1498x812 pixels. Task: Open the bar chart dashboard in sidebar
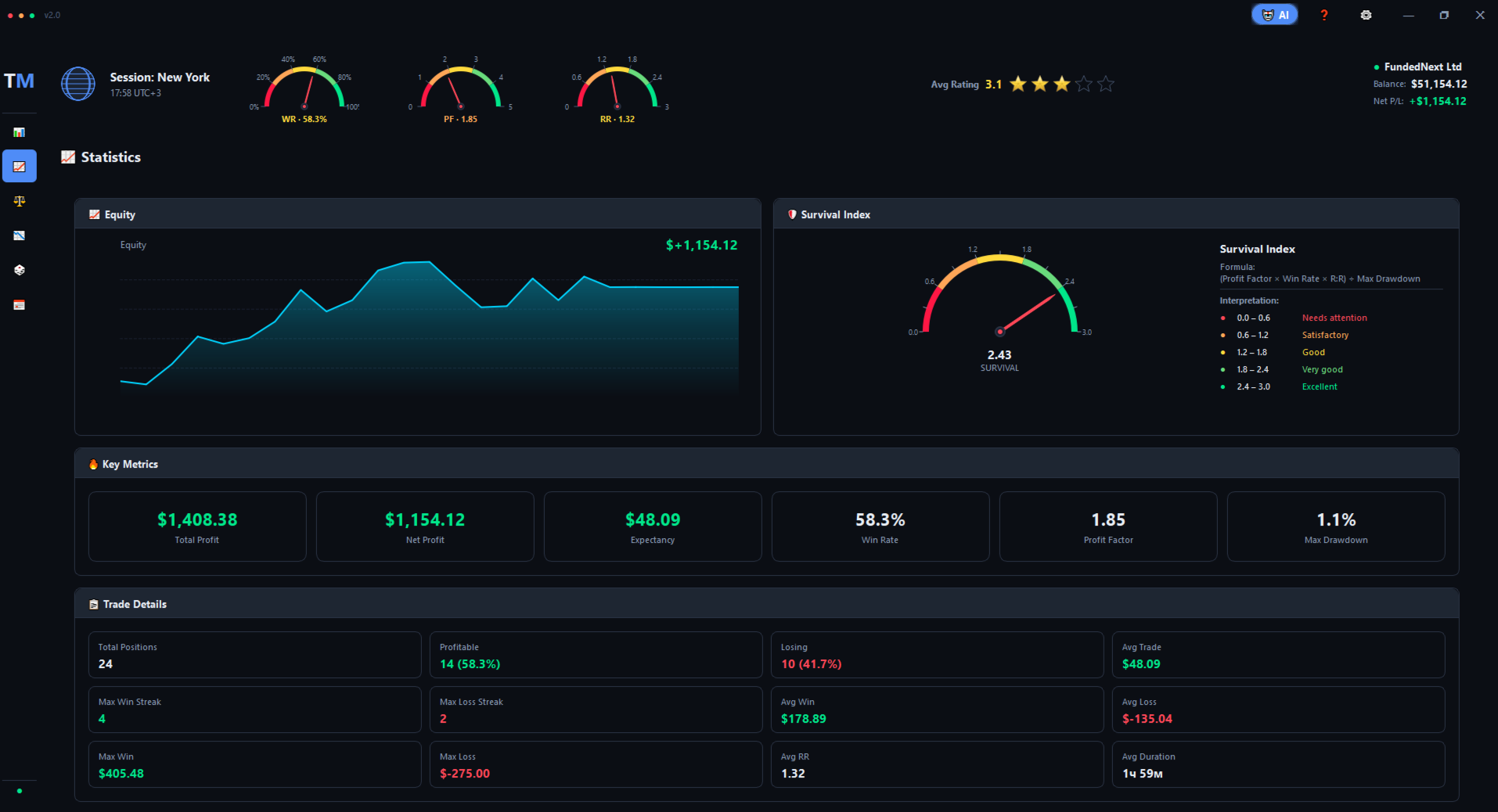(x=20, y=132)
